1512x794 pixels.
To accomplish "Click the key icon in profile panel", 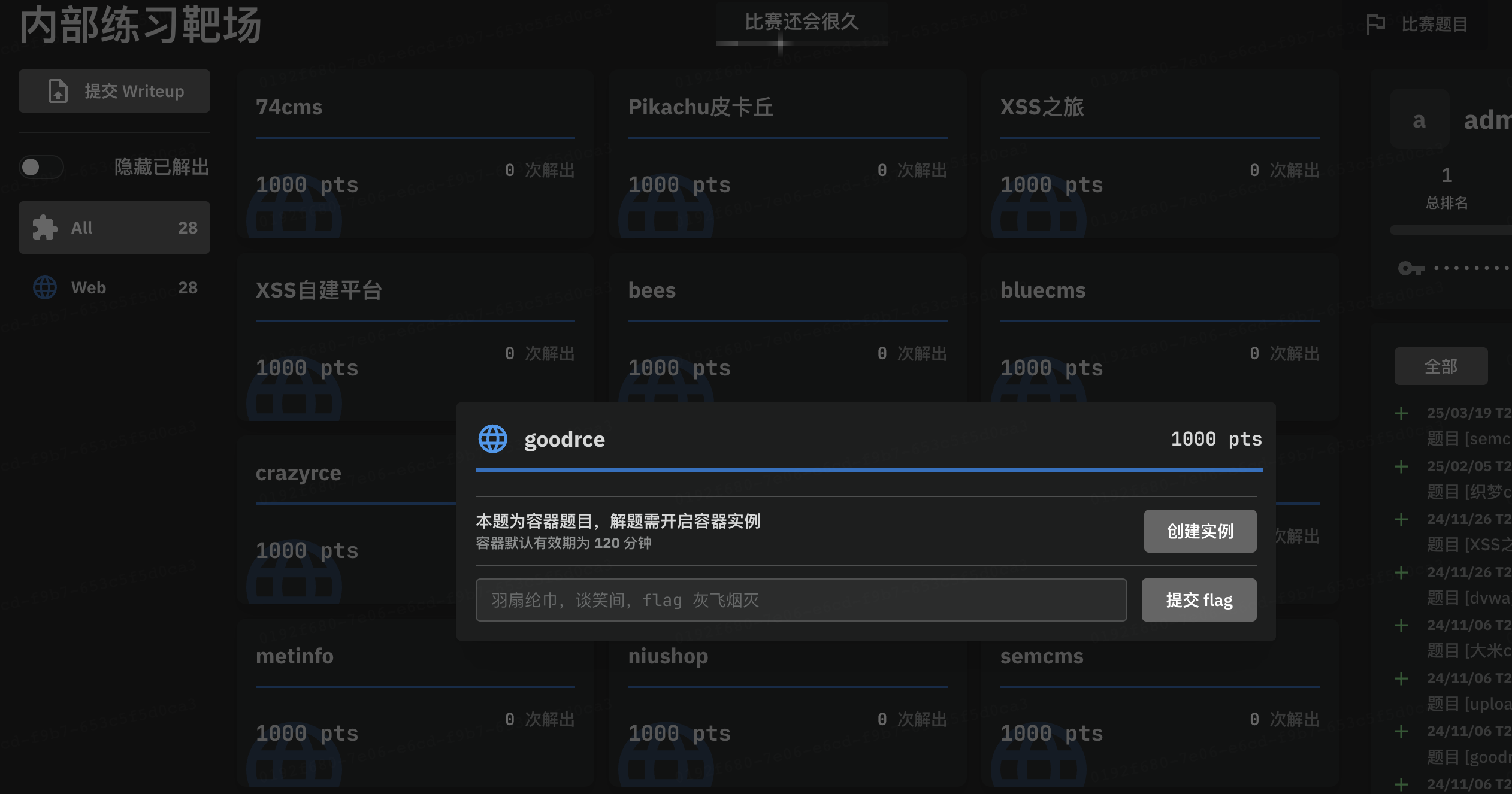I will point(1410,268).
